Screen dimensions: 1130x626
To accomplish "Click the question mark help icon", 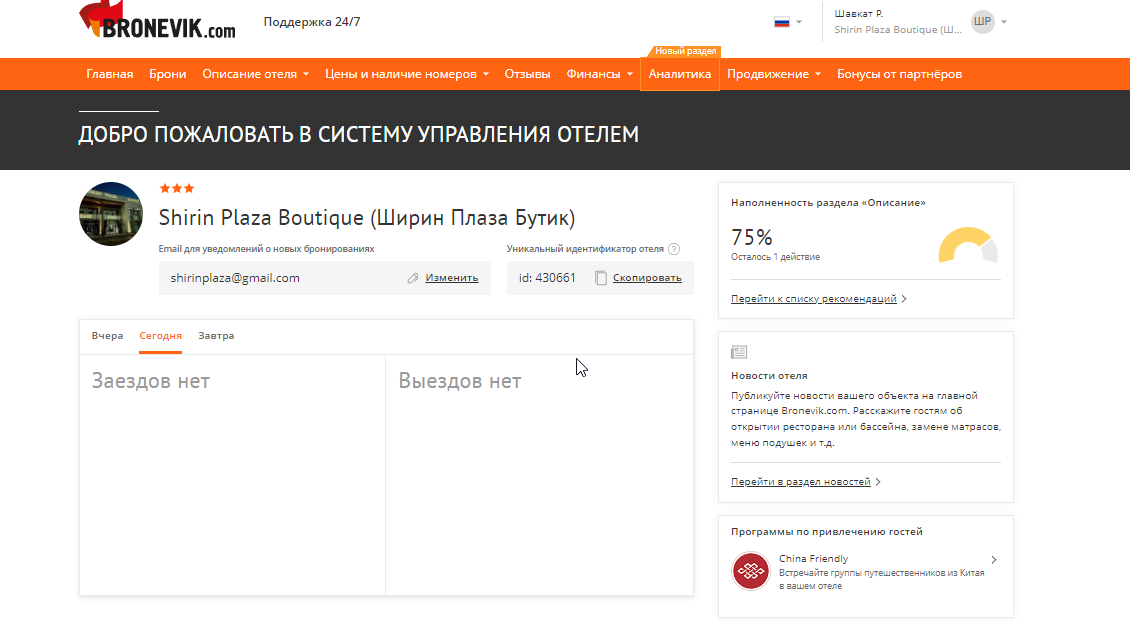I will (674, 249).
